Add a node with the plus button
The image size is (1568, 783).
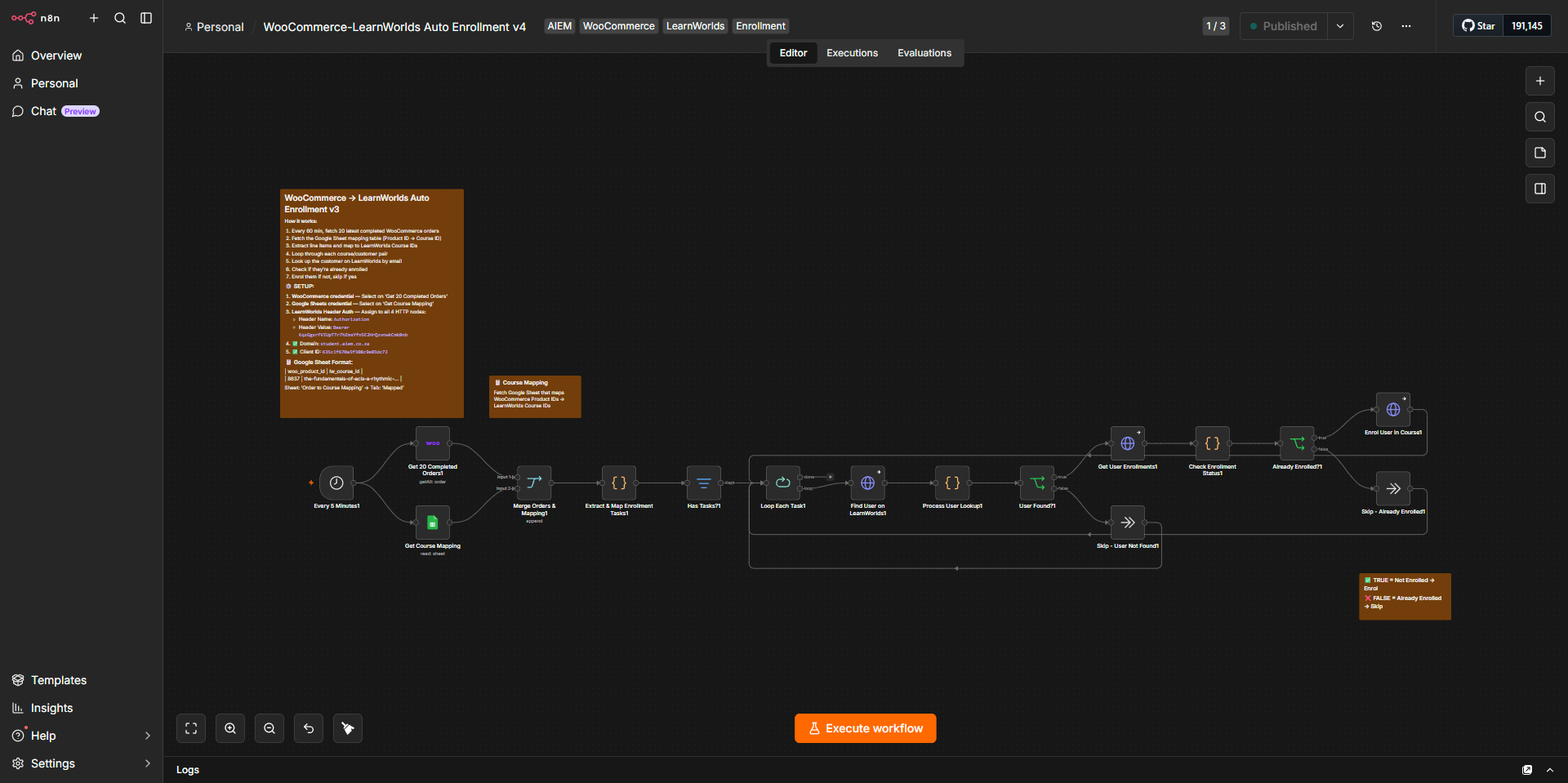(1540, 81)
